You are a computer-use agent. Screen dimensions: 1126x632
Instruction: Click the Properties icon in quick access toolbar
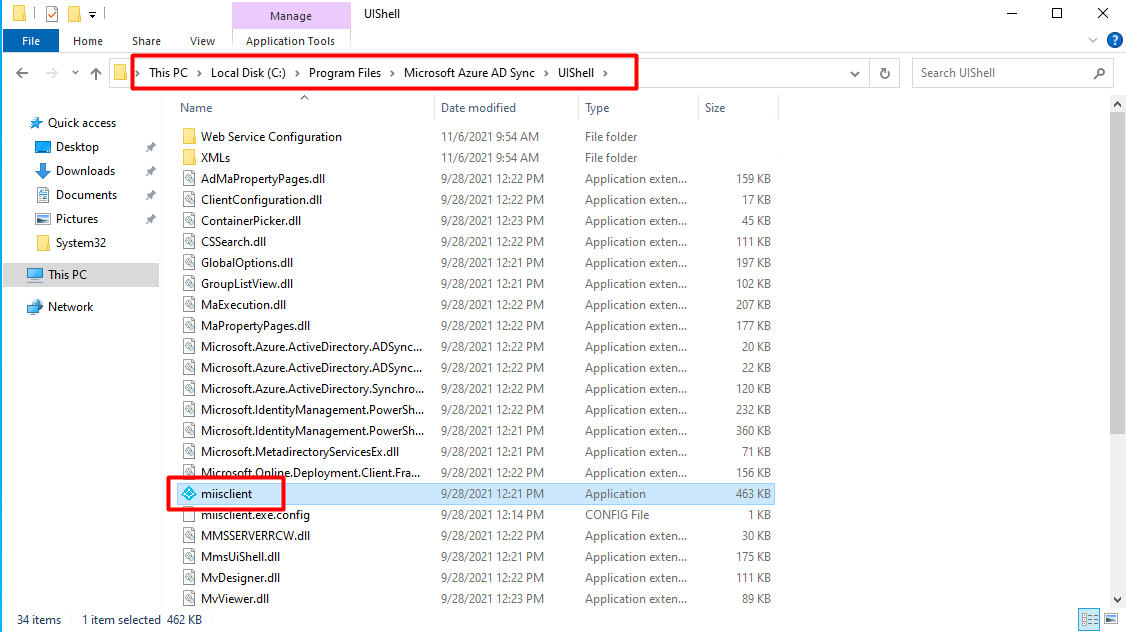pyautogui.click(x=52, y=14)
